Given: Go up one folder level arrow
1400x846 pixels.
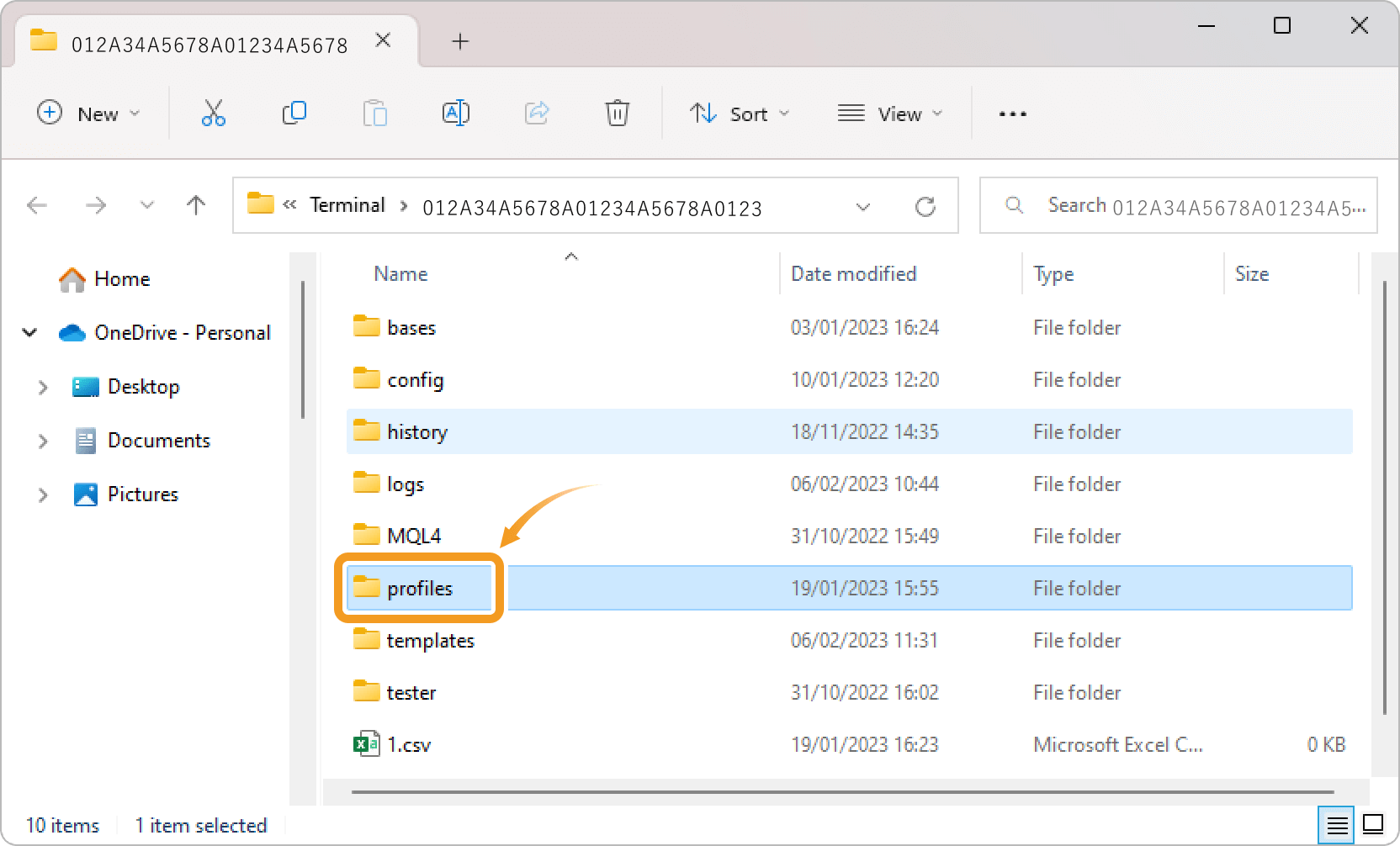Looking at the screenshot, I should click(x=196, y=205).
